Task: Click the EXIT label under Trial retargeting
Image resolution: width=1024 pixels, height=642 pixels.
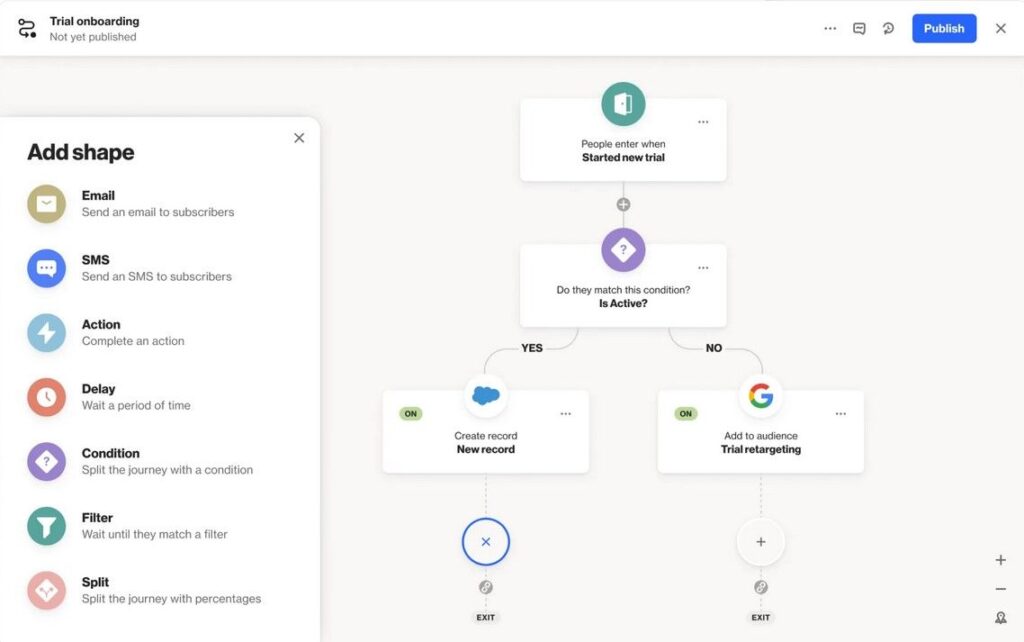Action: (x=761, y=617)
